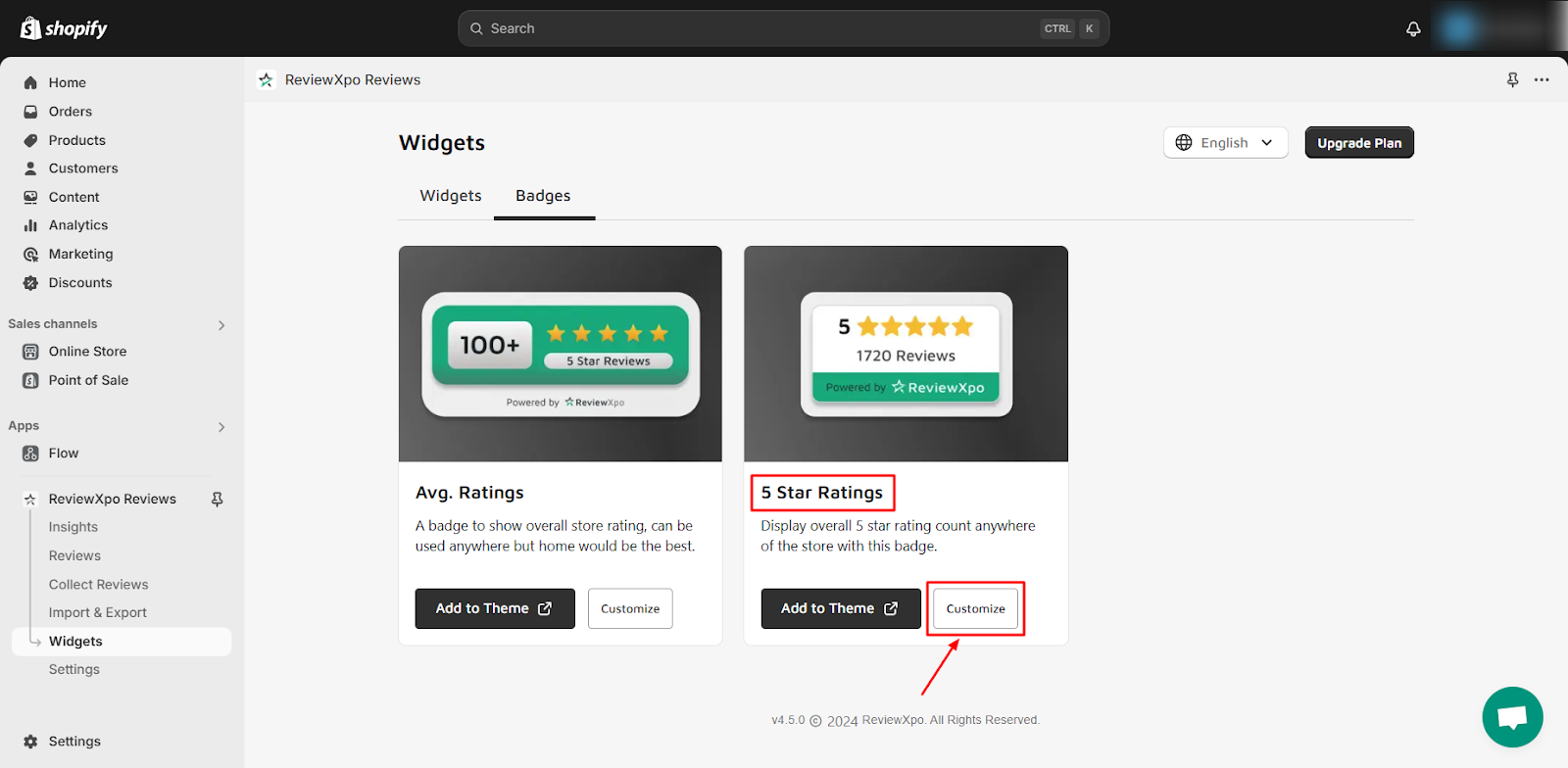
Task: Click the Content icon
Action: pos(30,197)
